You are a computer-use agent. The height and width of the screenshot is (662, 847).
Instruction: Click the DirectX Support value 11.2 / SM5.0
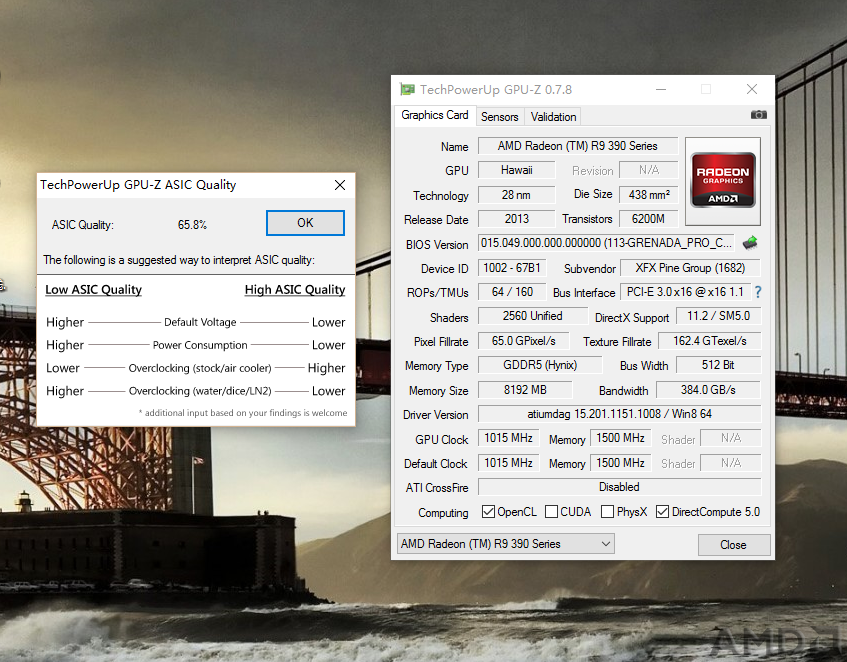coord(718,316)
